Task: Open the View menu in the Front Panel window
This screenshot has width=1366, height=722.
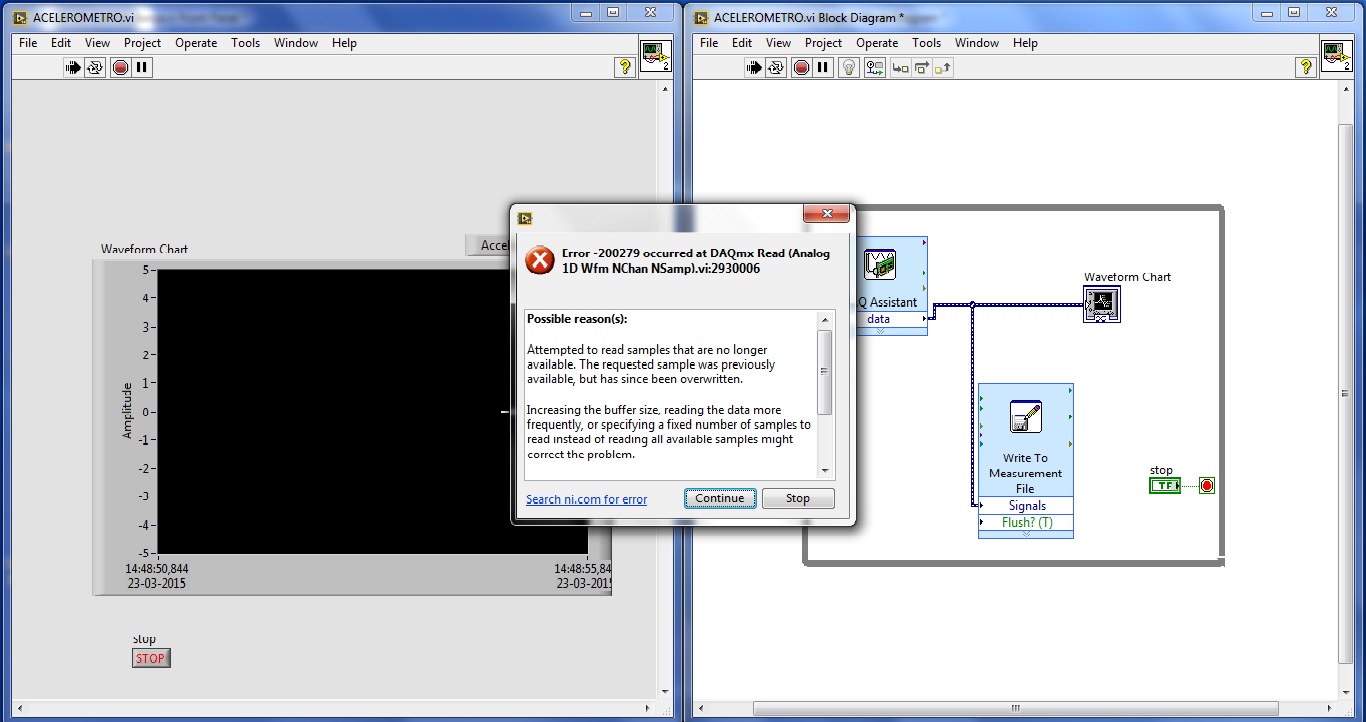Action: [x=97, y=43]
